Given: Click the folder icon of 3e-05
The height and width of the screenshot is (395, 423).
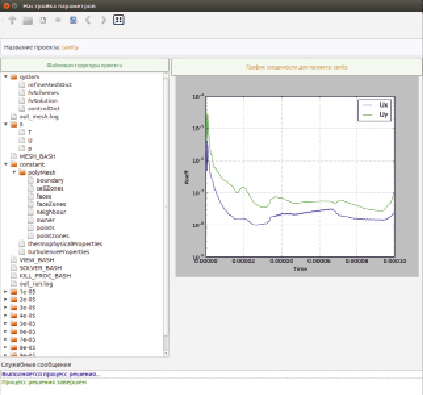Looking at the screenshot, I should pos(14,308).
